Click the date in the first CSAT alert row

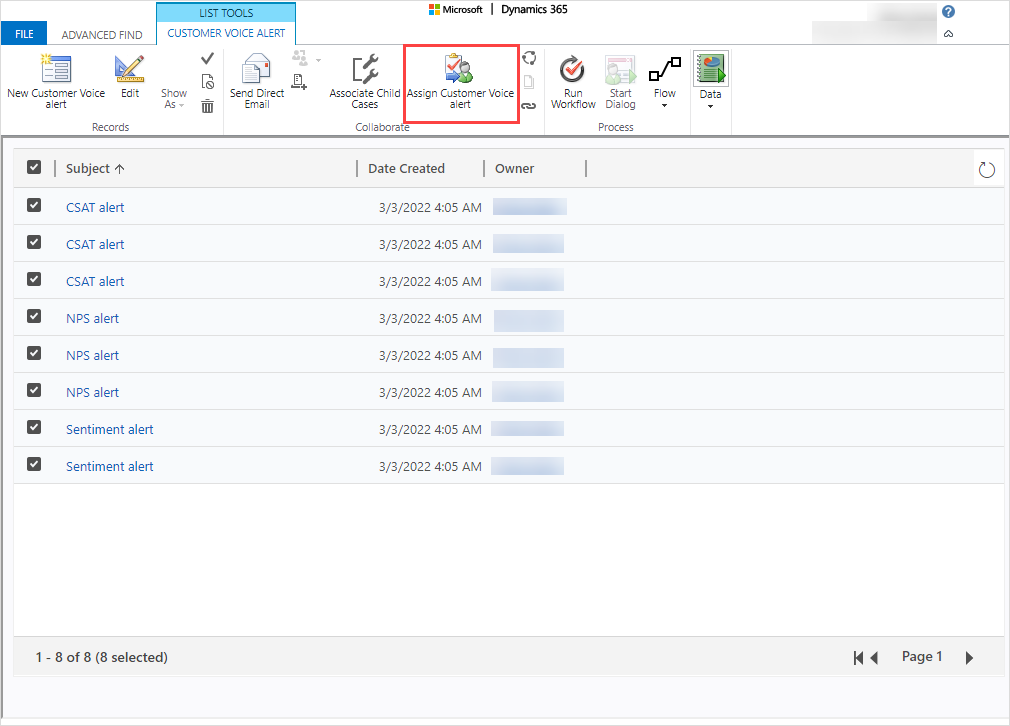(430, 207)
